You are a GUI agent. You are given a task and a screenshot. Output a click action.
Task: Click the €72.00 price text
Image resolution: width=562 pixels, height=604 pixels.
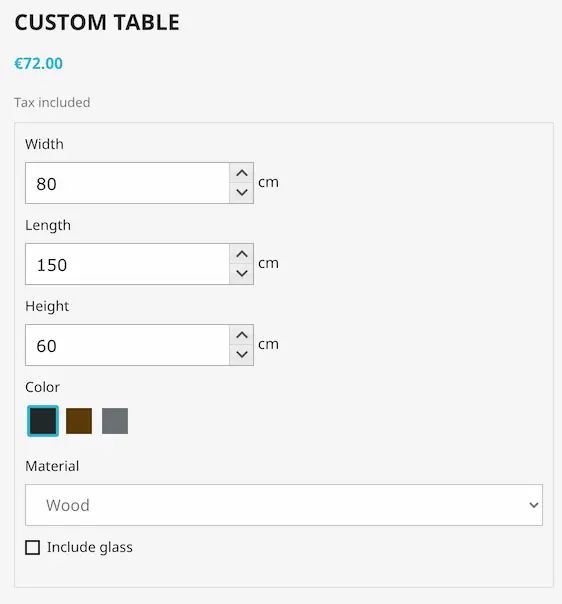[39, 64]
